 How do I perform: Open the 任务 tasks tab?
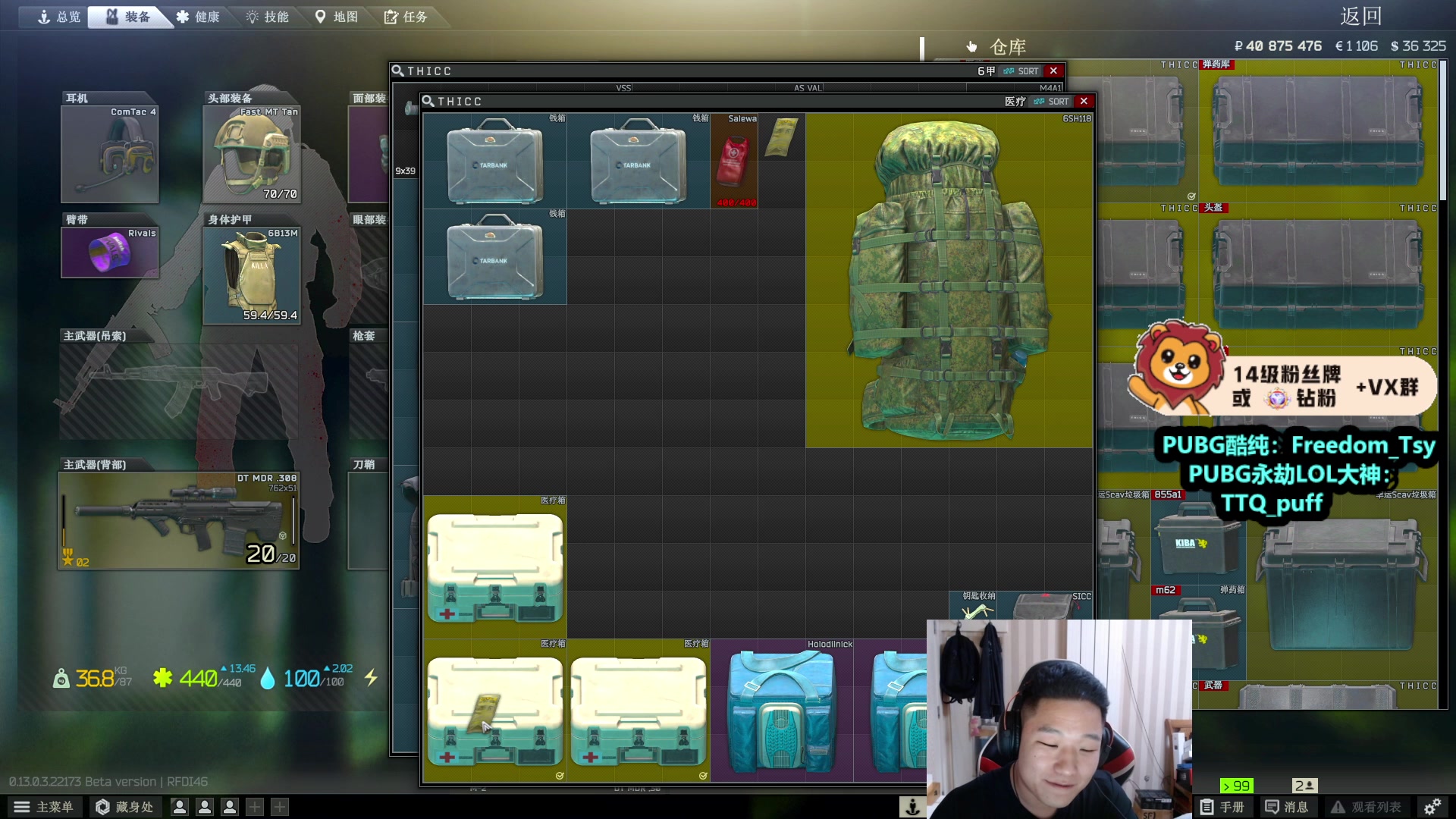tap(406, 17)
